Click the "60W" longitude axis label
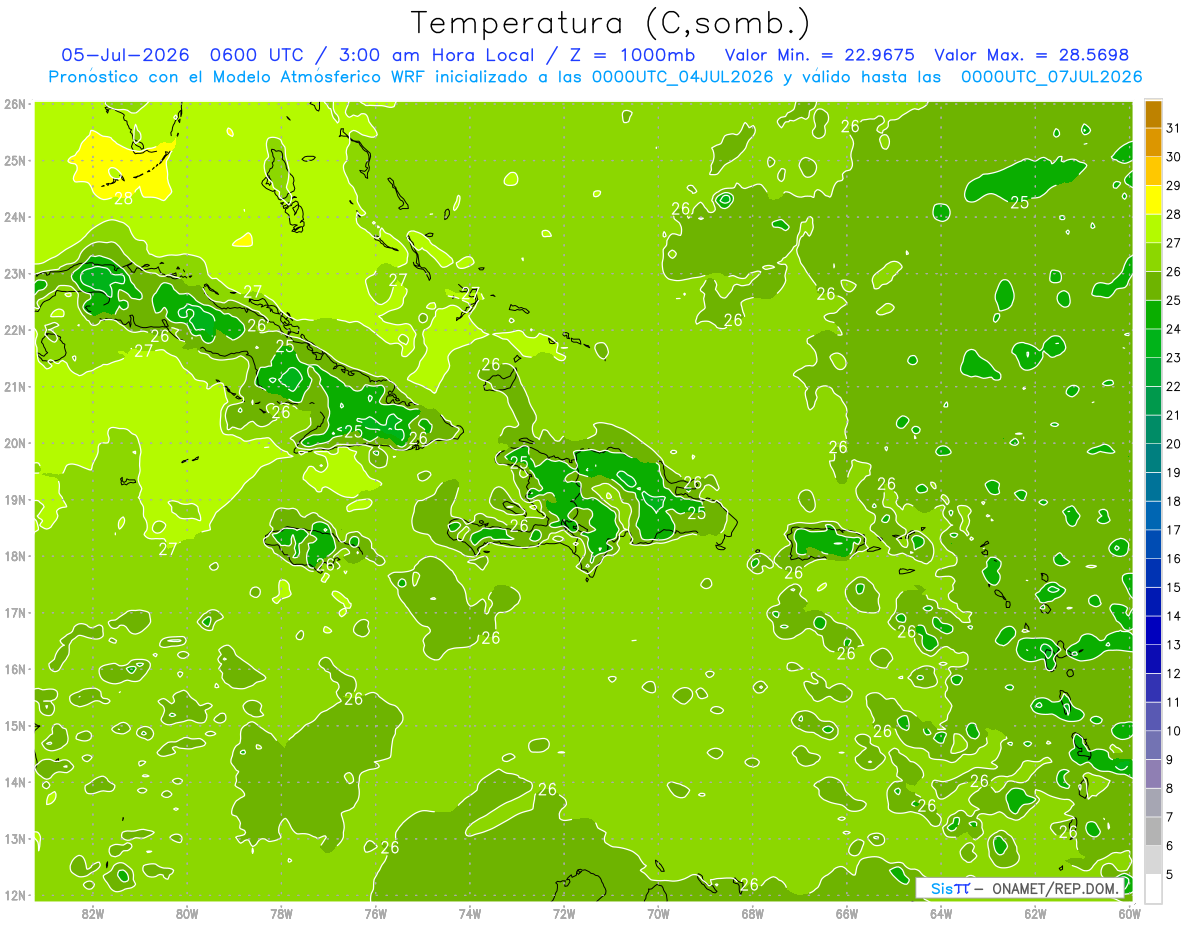The width and height of the screenshot is (1200, 927). point(1129,913)
